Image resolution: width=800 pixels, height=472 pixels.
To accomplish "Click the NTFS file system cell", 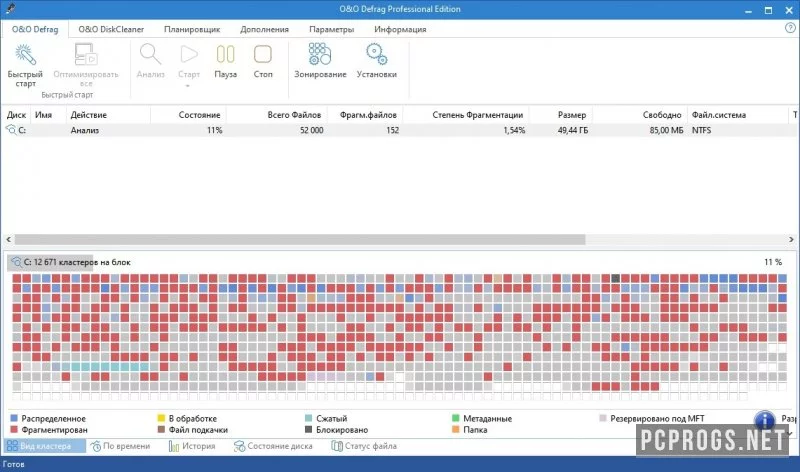I will tap(701, 130).
